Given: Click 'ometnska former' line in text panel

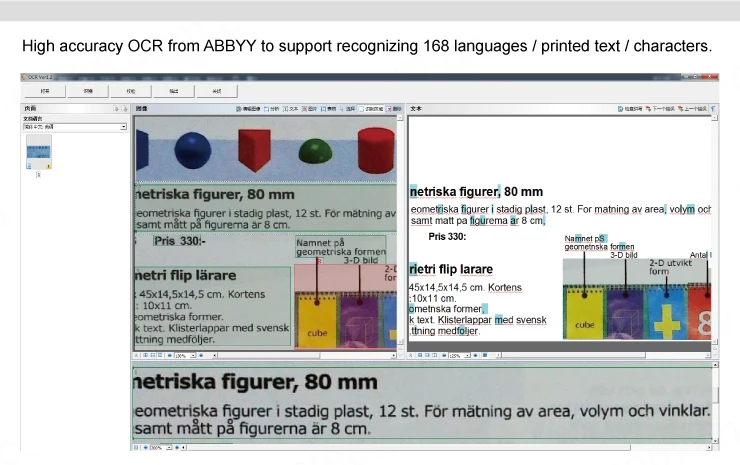Looking at the screenshot, I should tap(447, 309).
